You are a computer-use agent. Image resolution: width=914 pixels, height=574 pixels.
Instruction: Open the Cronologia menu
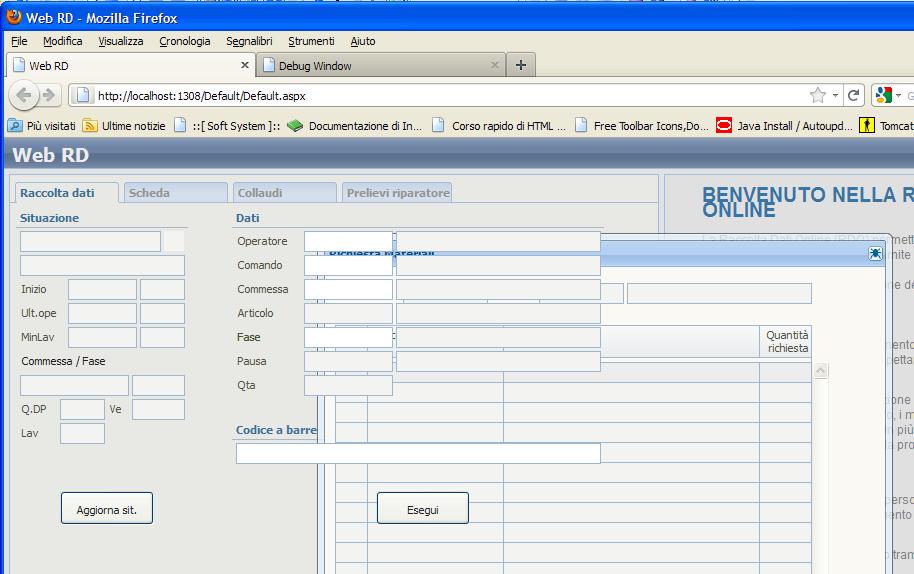coord(185,41)
